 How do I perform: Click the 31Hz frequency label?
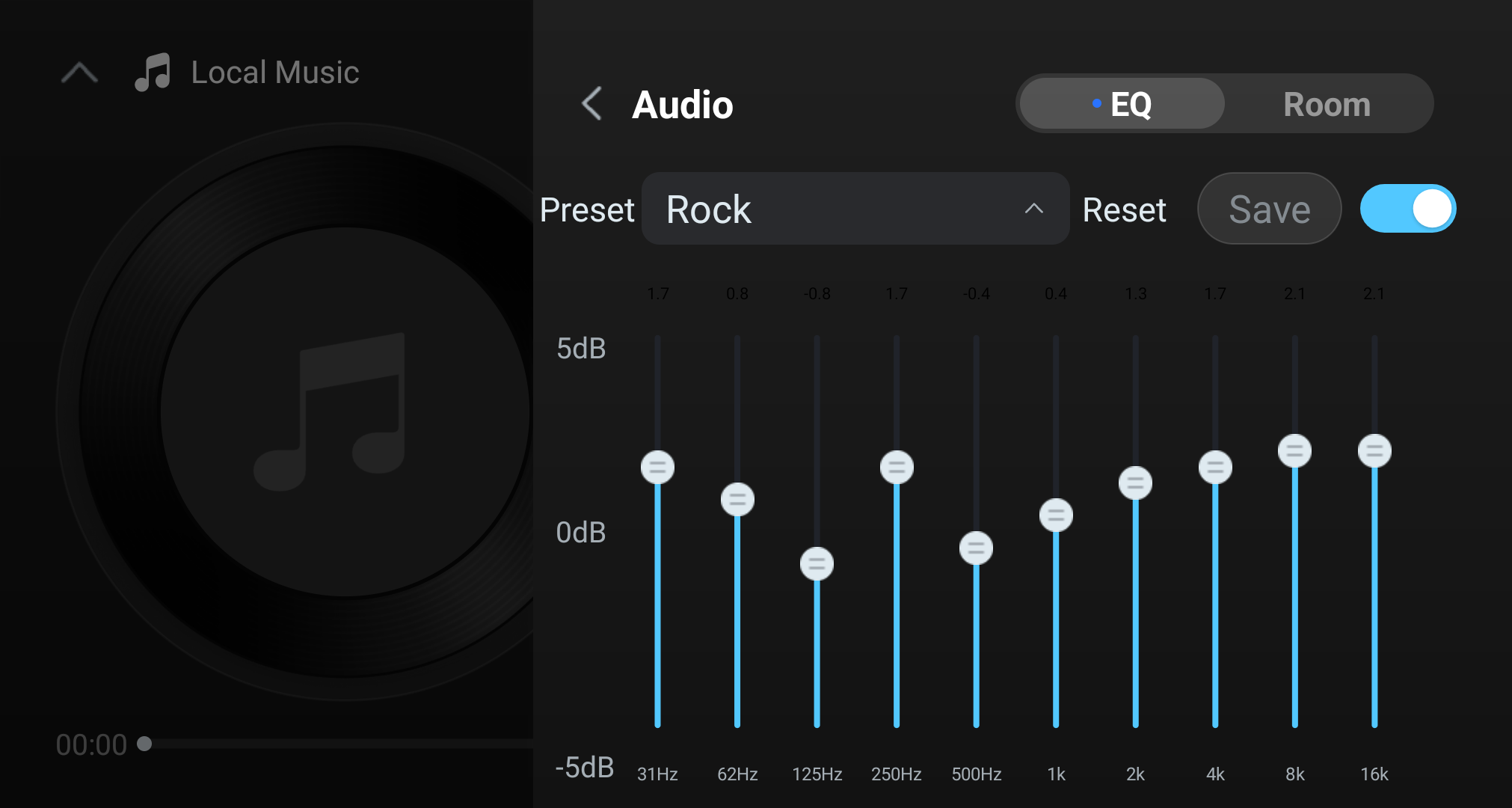657,774
